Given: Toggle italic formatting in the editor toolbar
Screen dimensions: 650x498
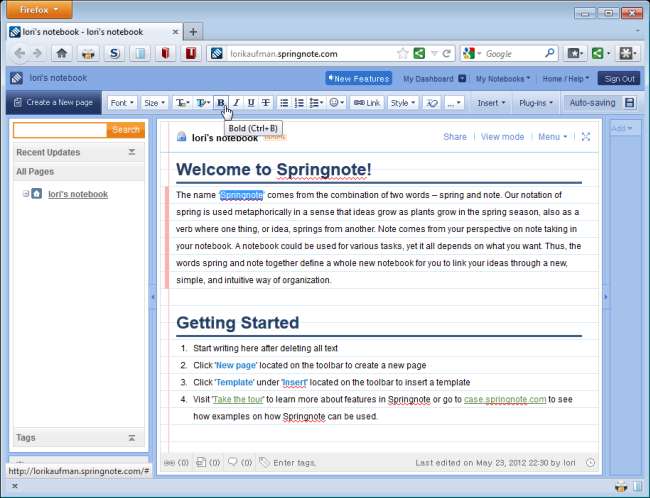Looking at the screenshot, I should (236, 102).
